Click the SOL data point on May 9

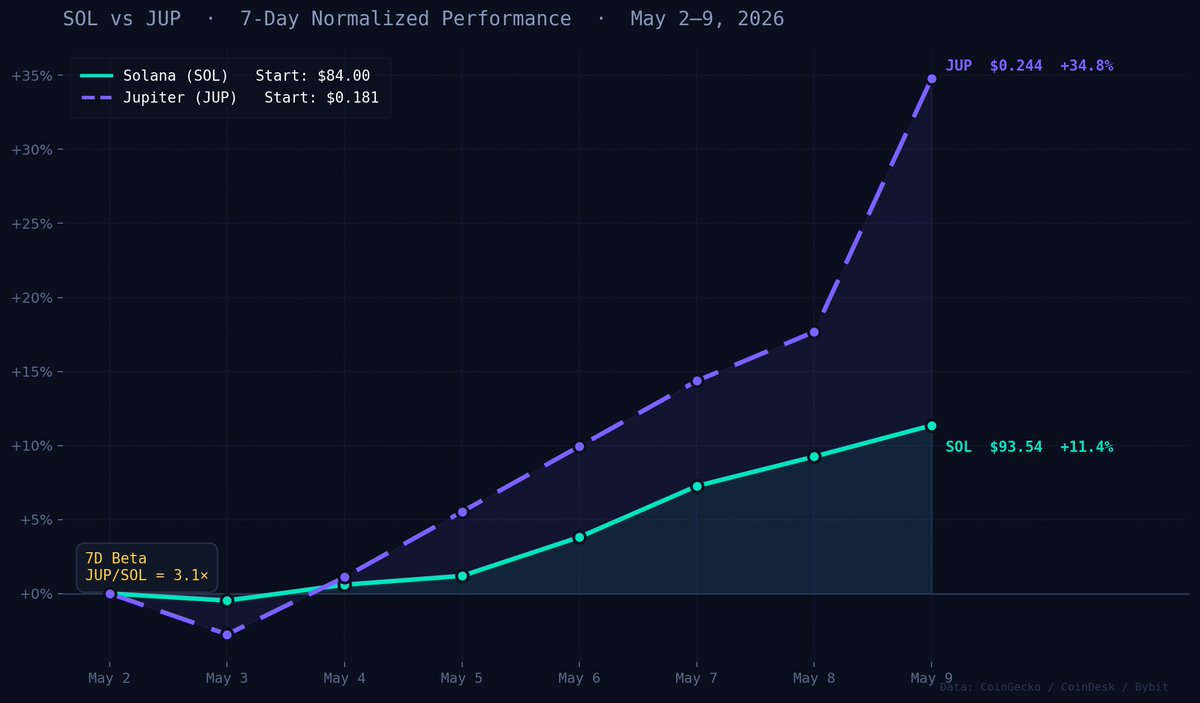[932, 426]
